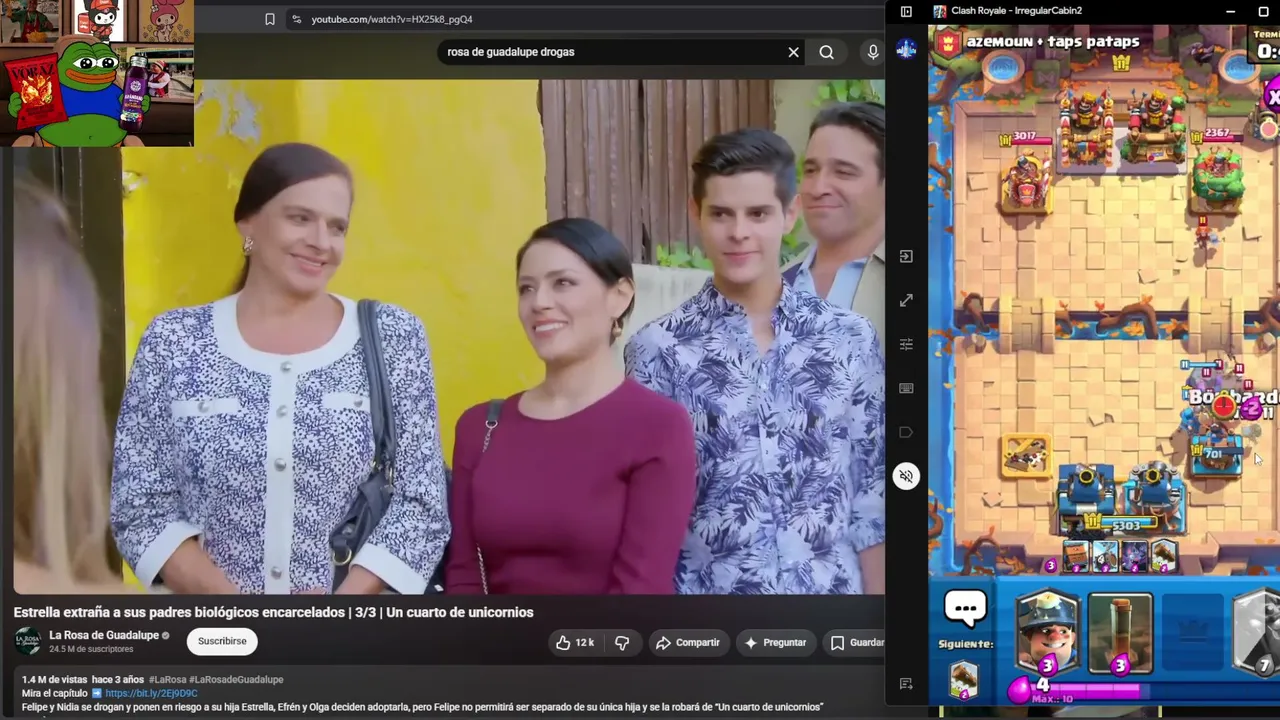The width and height of the screenshot is (1280, 720).
Task: Minimize the Clash Royale window
Action: pos(1232,11)
